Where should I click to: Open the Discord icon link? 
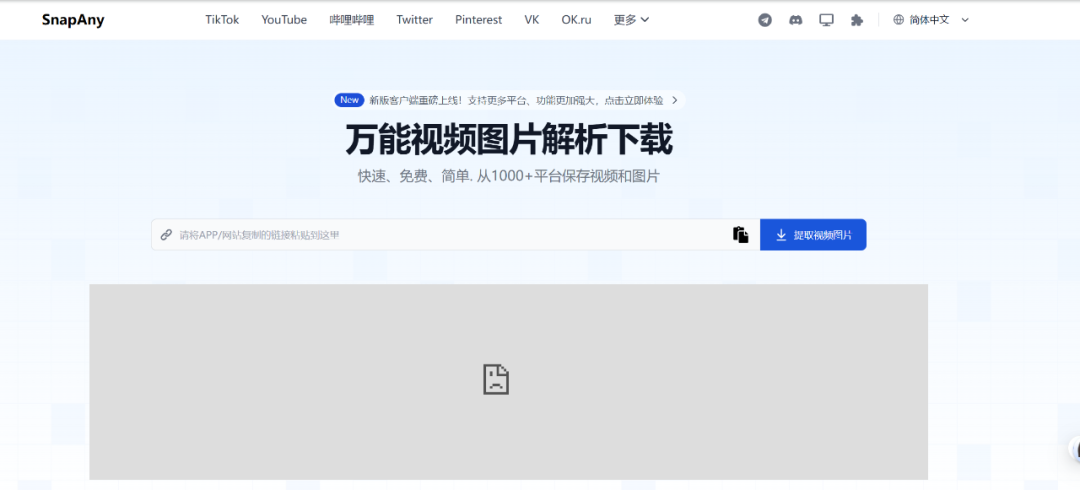(796, 20)
